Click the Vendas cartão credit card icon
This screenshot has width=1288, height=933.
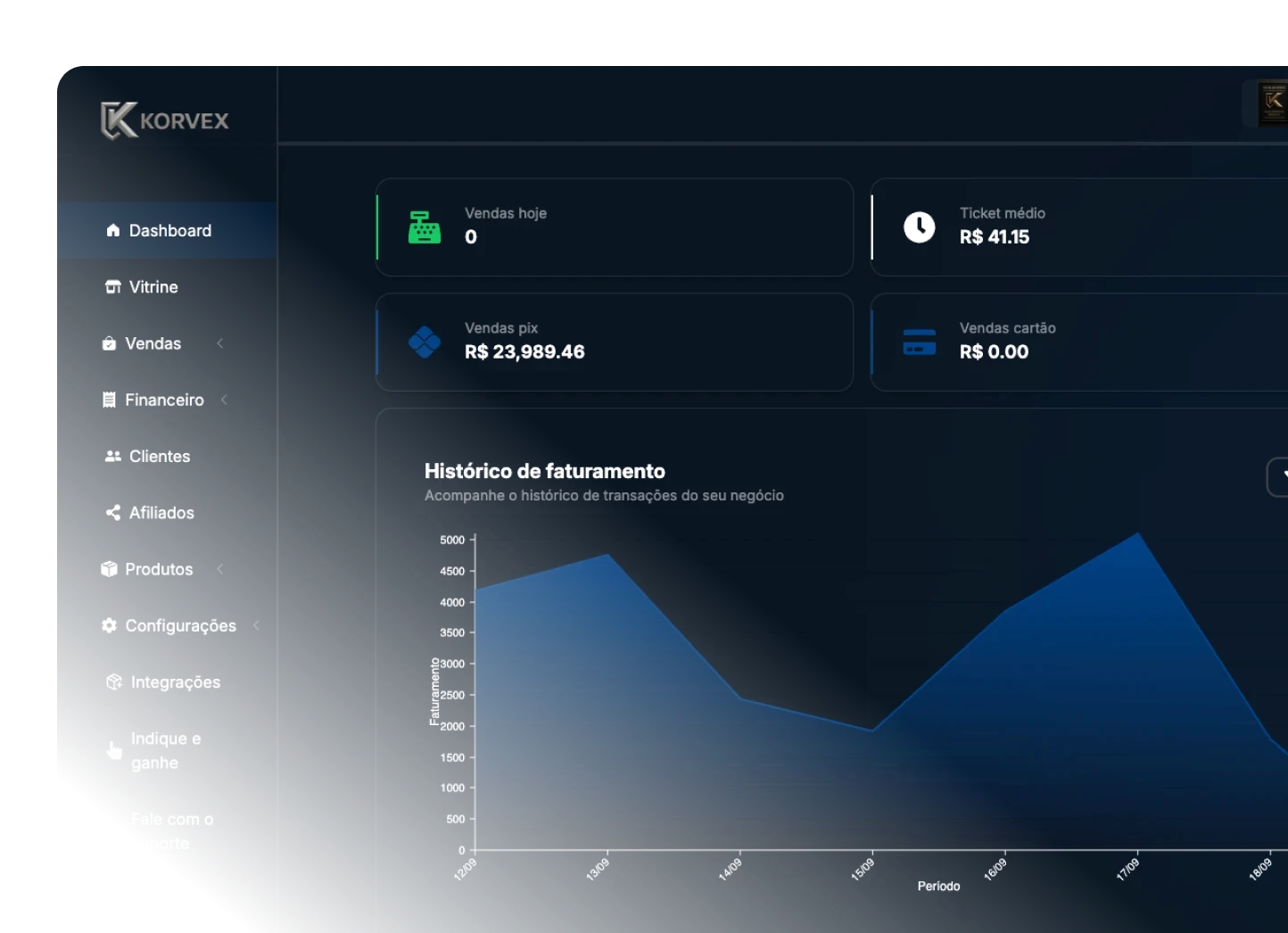920,343
